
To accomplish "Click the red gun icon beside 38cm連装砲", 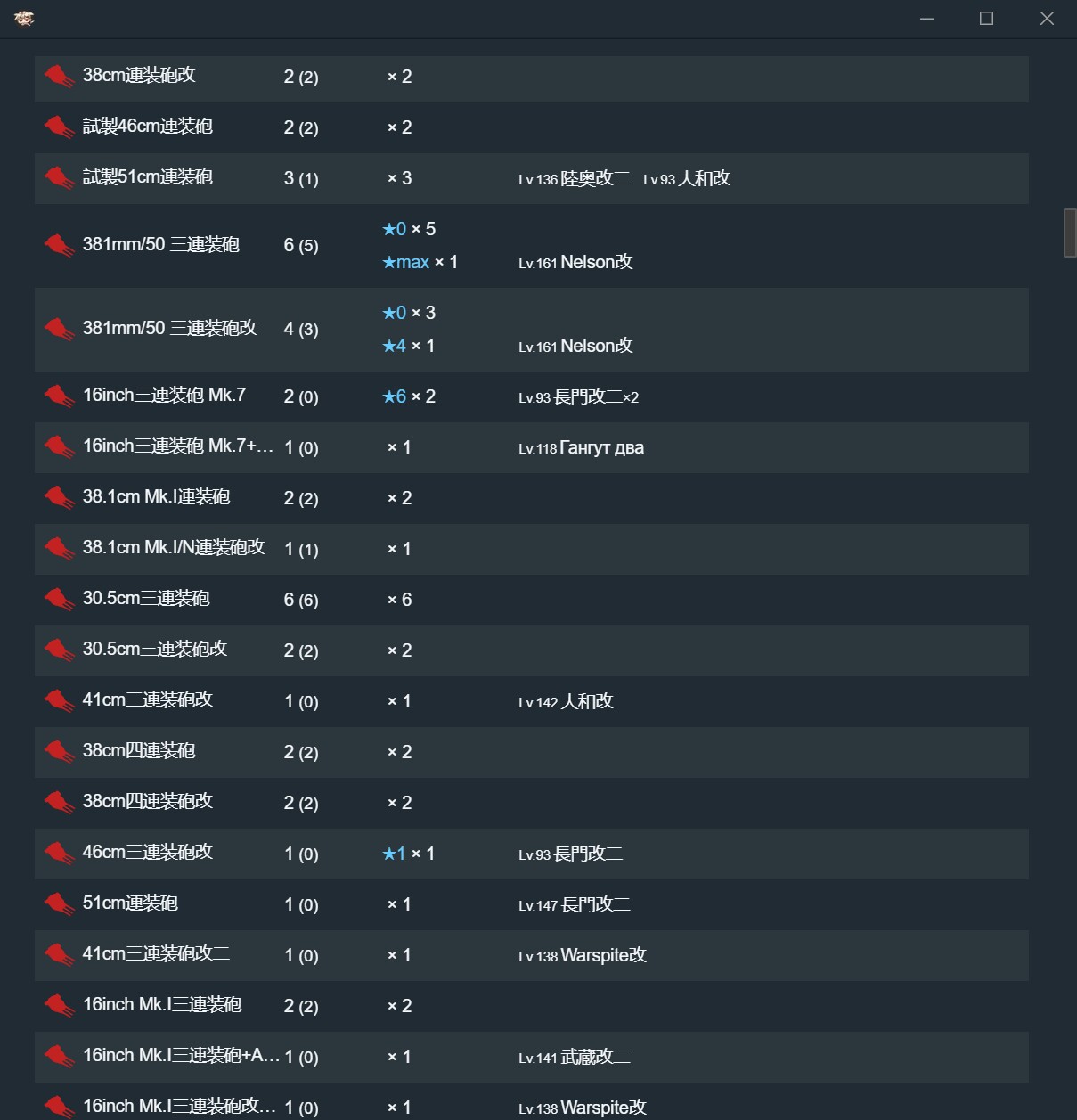I will pyautogui.click(x=59, y=77).
